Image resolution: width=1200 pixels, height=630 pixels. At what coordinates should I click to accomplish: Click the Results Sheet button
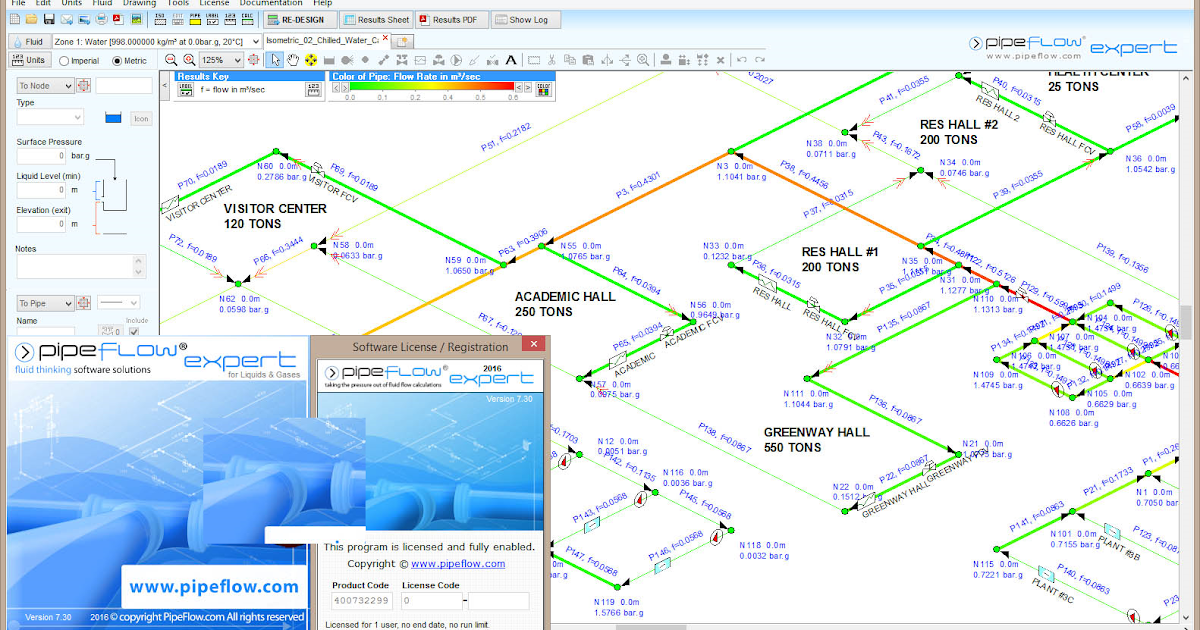click(376, 19)
